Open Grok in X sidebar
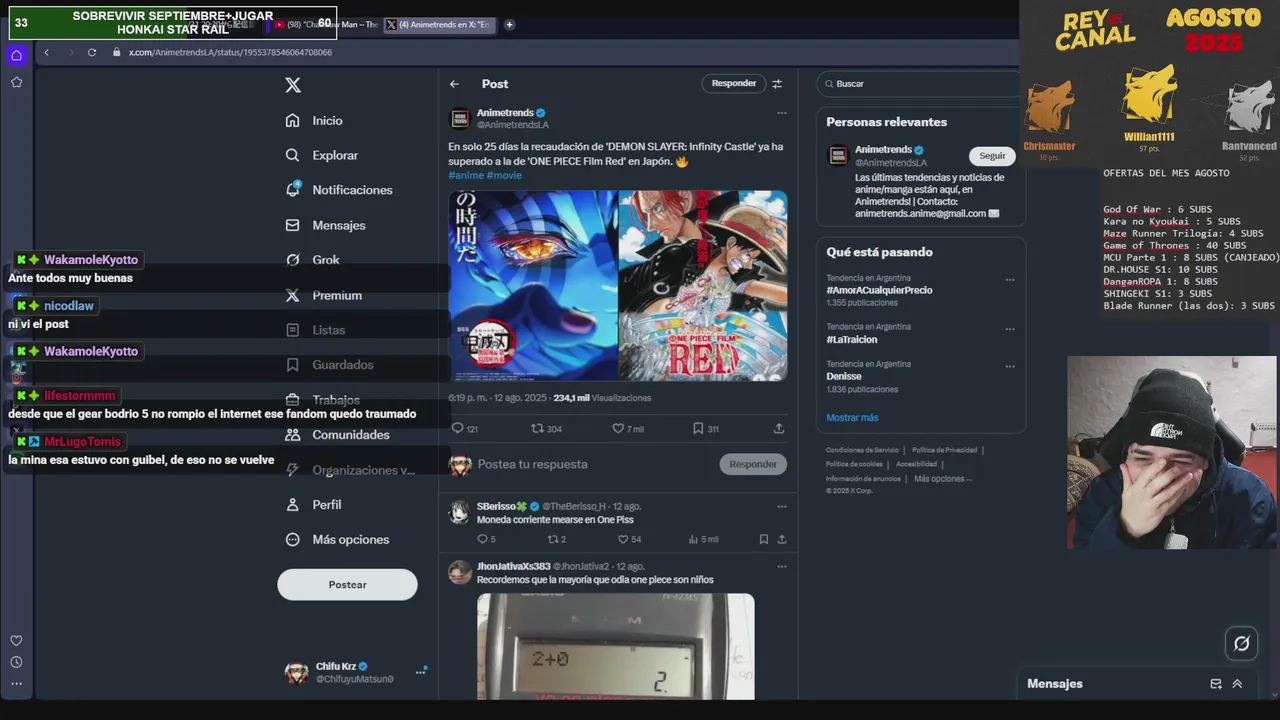The image size is (1280, 720). 312,260
